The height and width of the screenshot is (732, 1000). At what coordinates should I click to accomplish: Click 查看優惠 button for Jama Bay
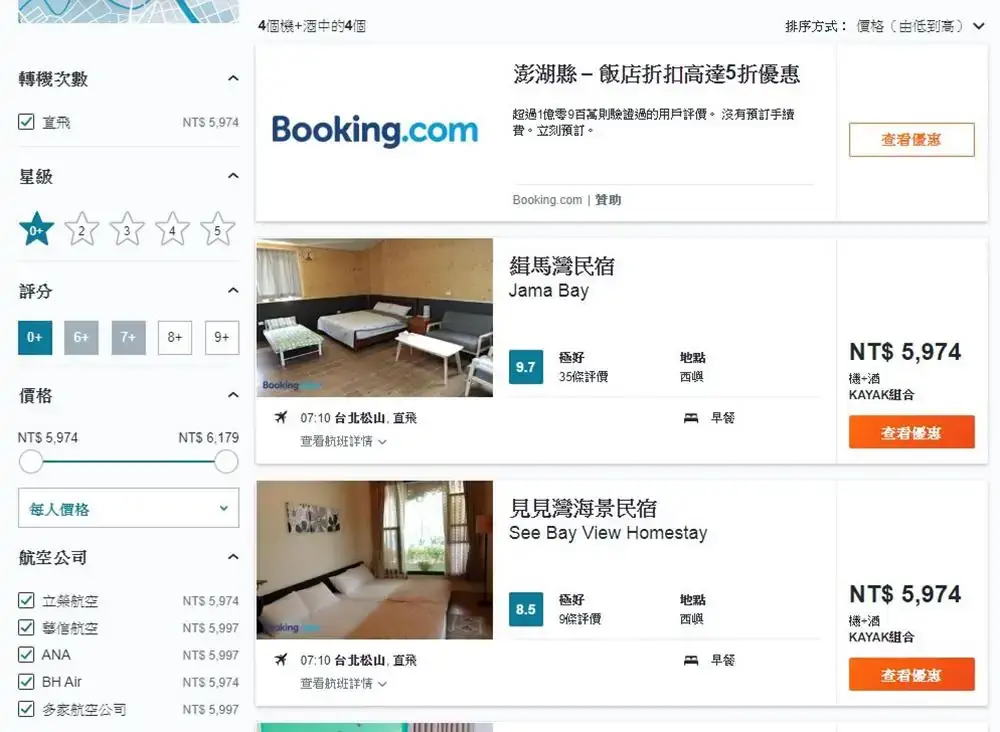click(911, 433)
